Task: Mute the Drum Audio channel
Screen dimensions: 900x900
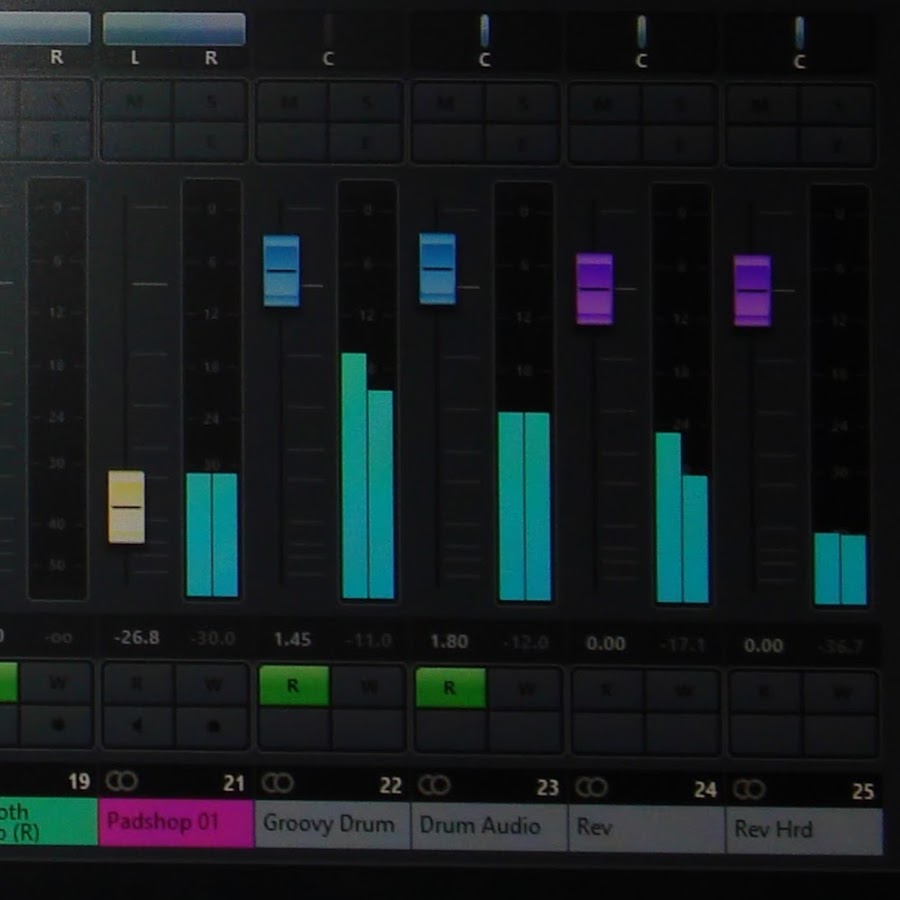Action: click(448, 104)
